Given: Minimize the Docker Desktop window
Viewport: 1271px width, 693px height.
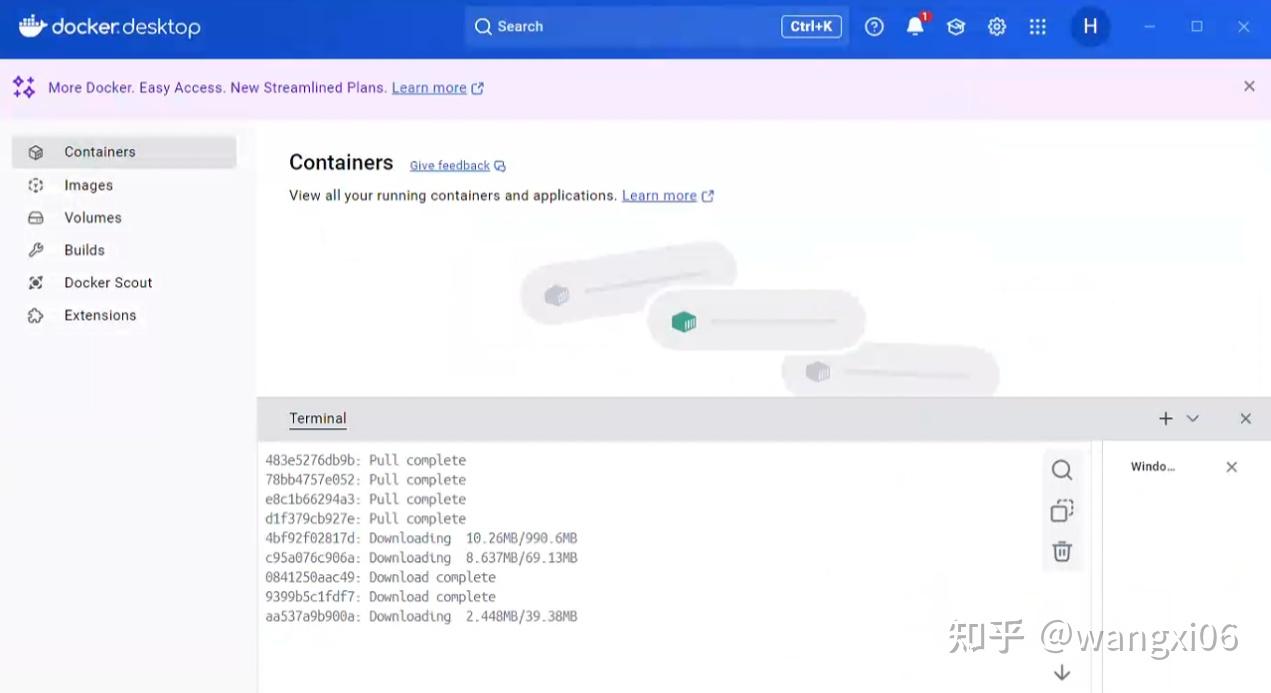Looking at the screenshot, I should tap(1150, 27).
